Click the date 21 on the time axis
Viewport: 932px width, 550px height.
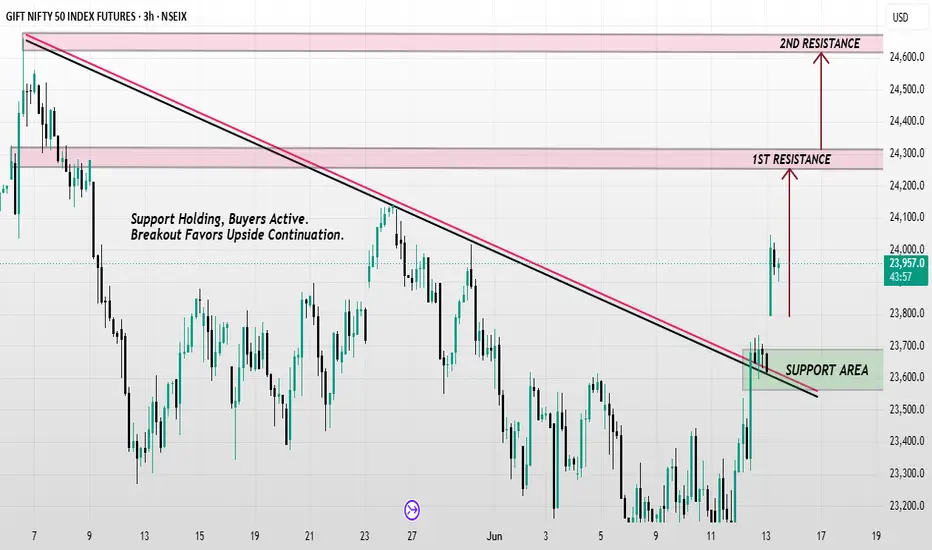coord(309,536)
